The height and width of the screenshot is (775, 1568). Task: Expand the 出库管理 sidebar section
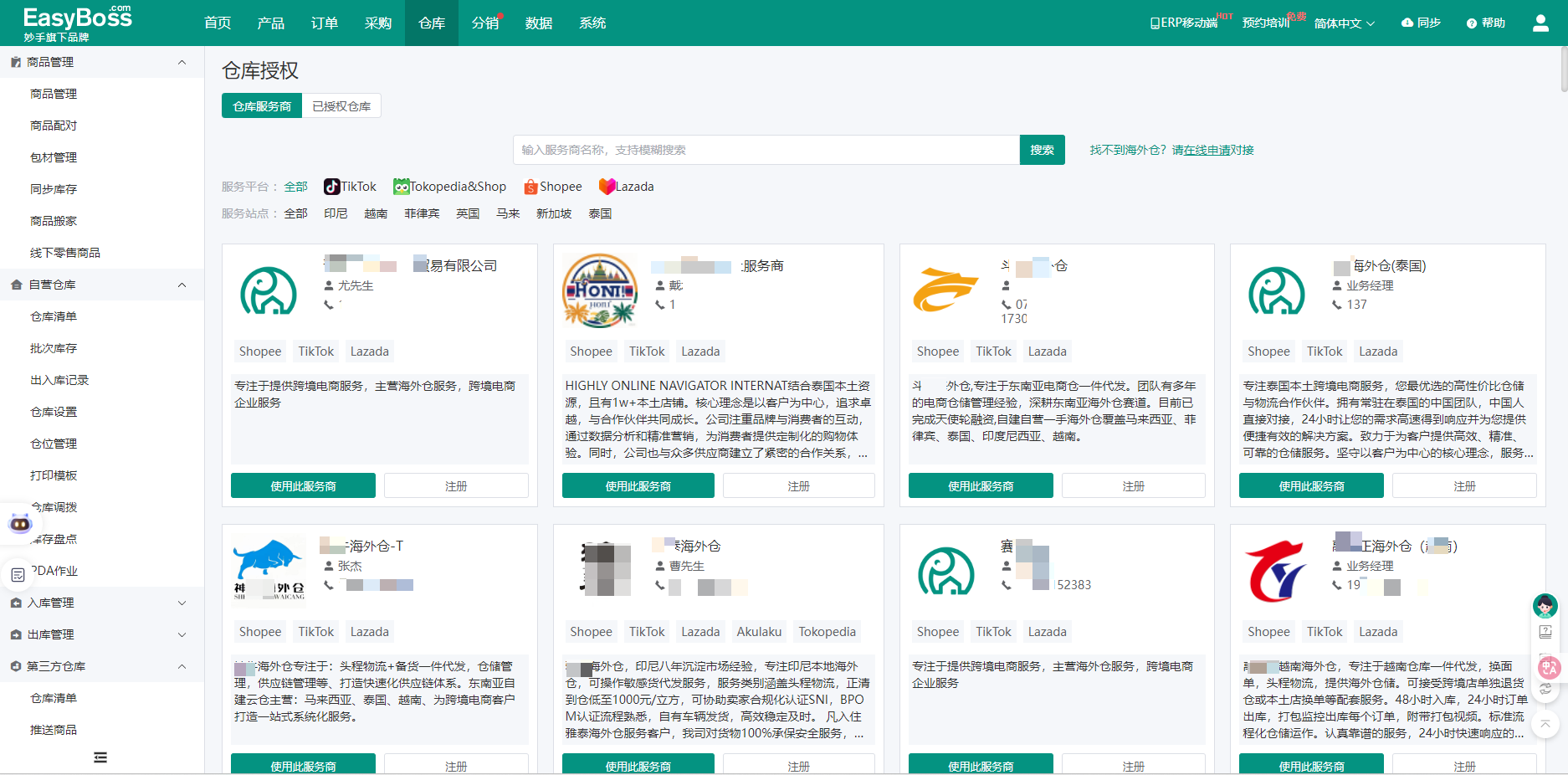[x=182, y=634]
